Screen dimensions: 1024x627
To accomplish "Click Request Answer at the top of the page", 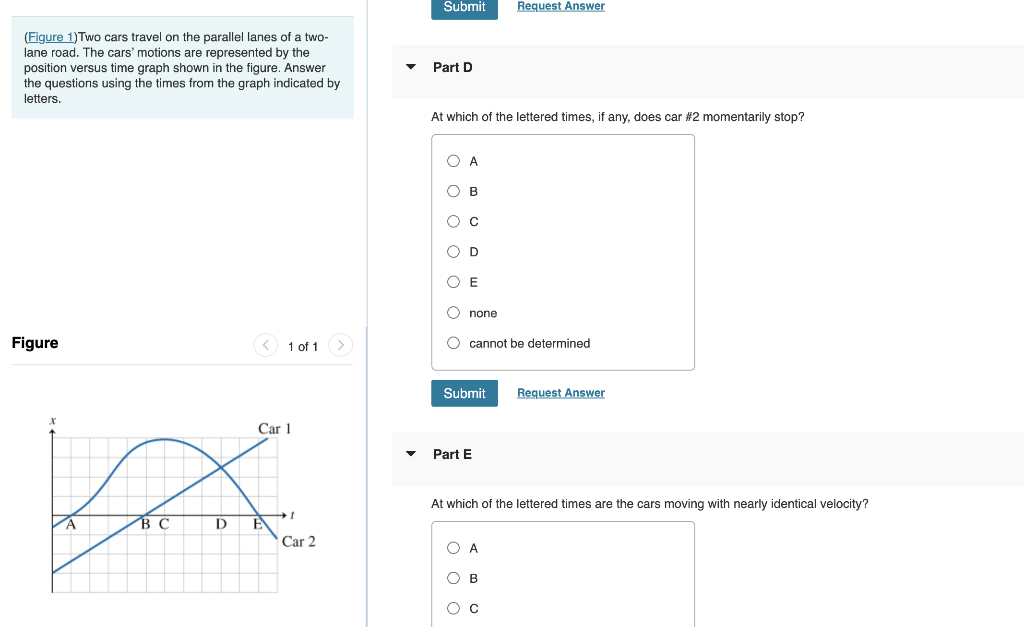I will tap(560, 5).
